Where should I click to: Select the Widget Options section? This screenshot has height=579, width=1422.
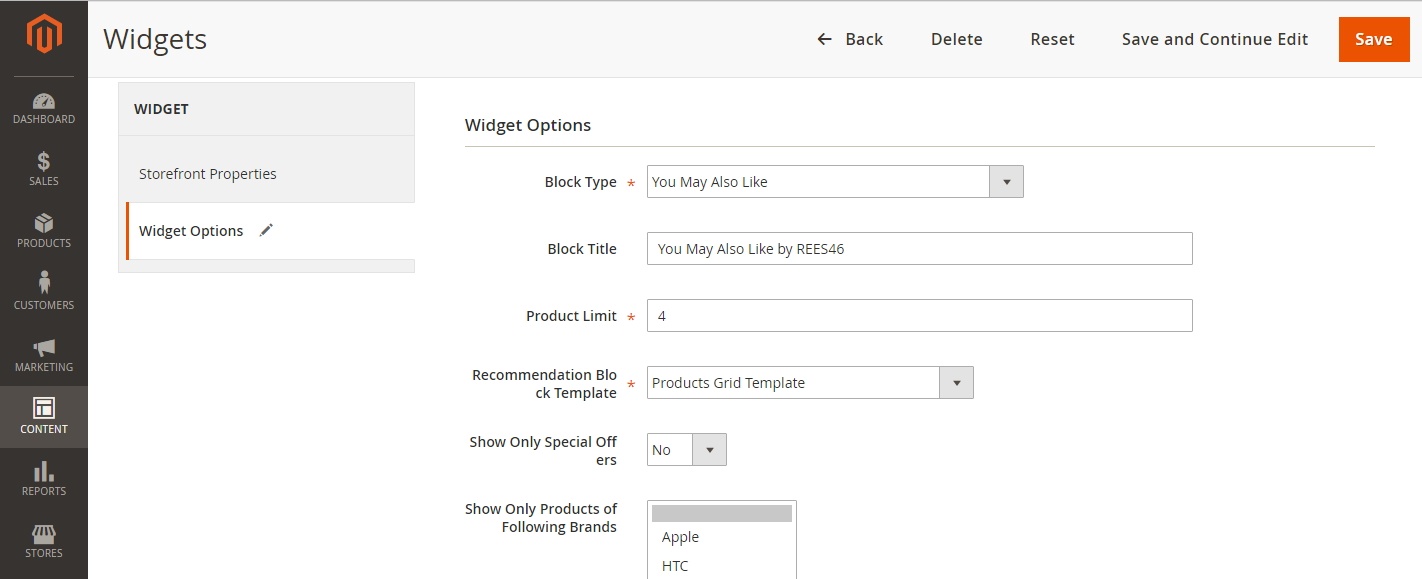click(x=191, y=230)
